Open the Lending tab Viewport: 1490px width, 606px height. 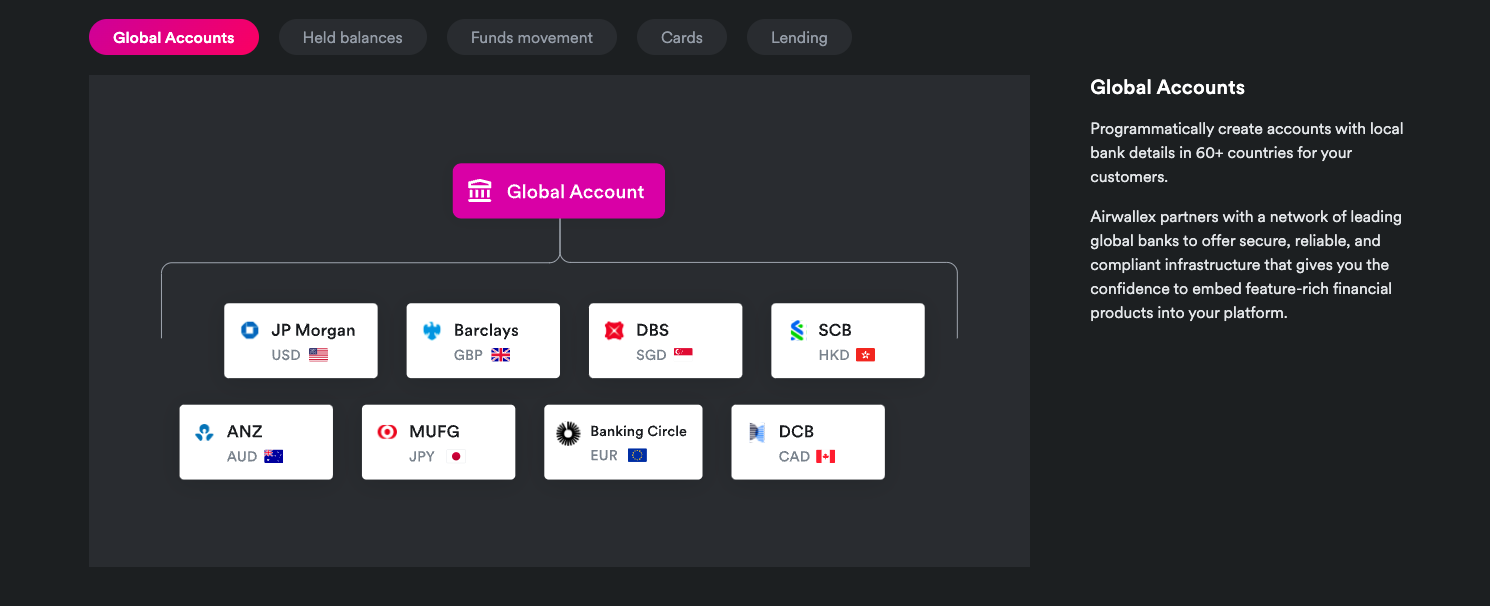pyautogui.click(x=799, y=38)
